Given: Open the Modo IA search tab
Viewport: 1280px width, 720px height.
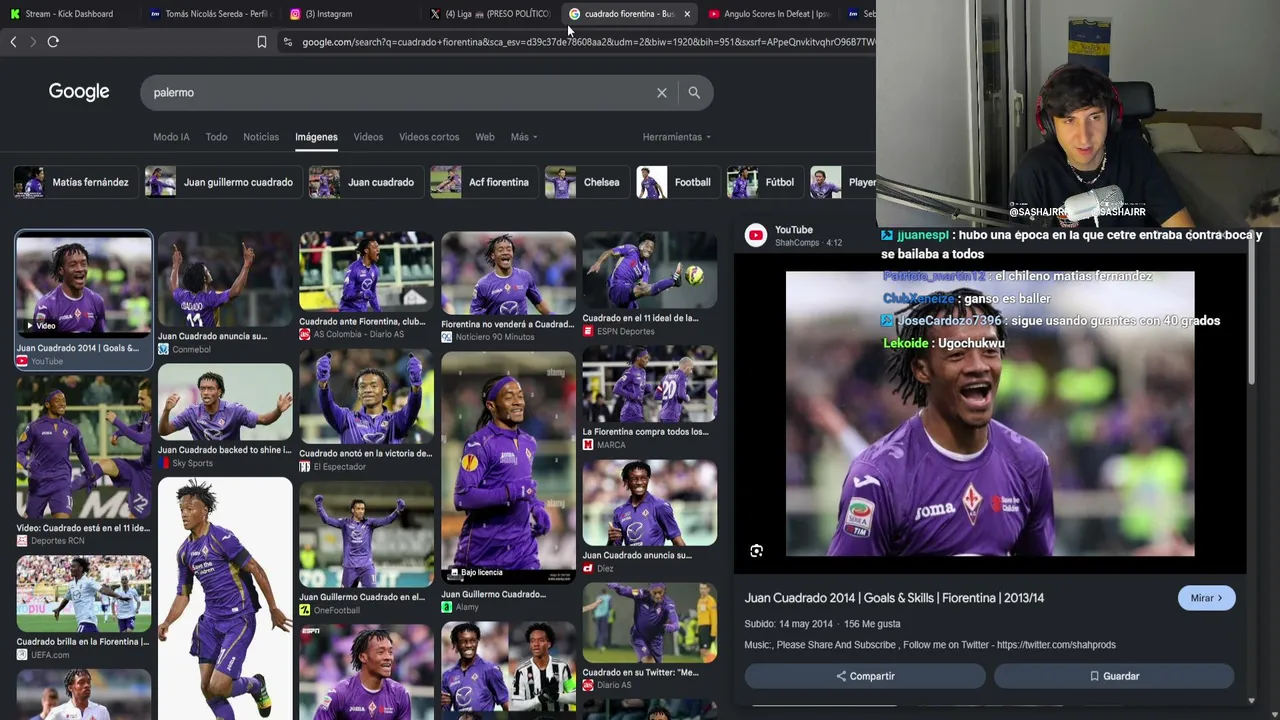Looking at the screenshot, I should pyautogui.click(x=171, y=137).
